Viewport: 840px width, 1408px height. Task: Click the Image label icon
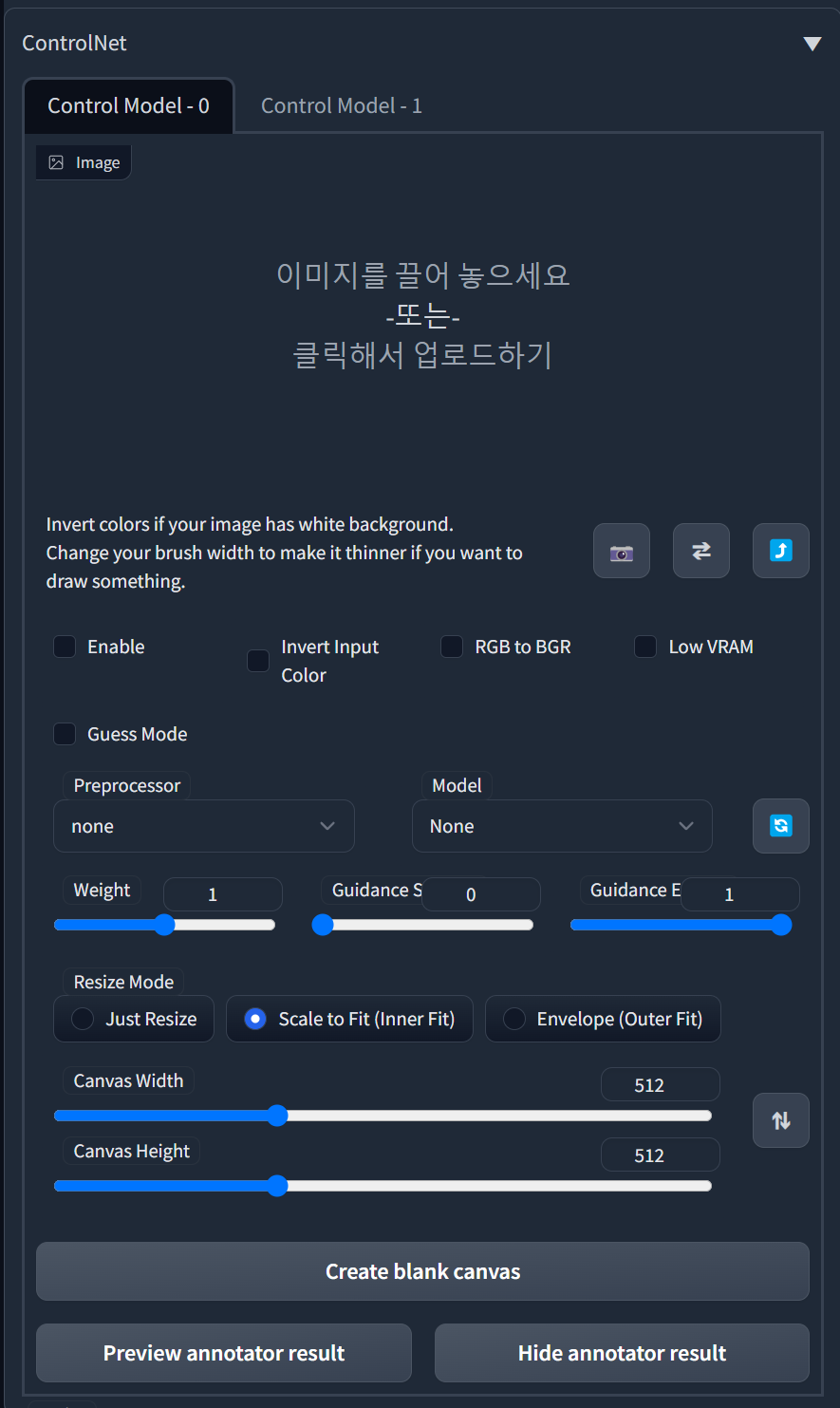56,162
